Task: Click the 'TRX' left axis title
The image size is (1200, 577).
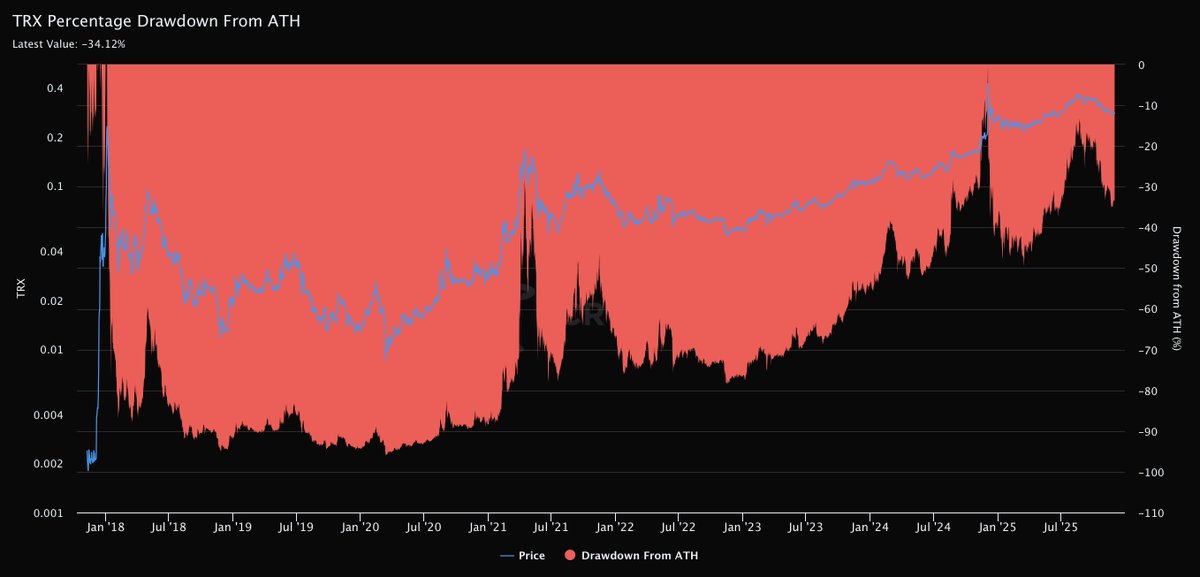Action: 21,290
